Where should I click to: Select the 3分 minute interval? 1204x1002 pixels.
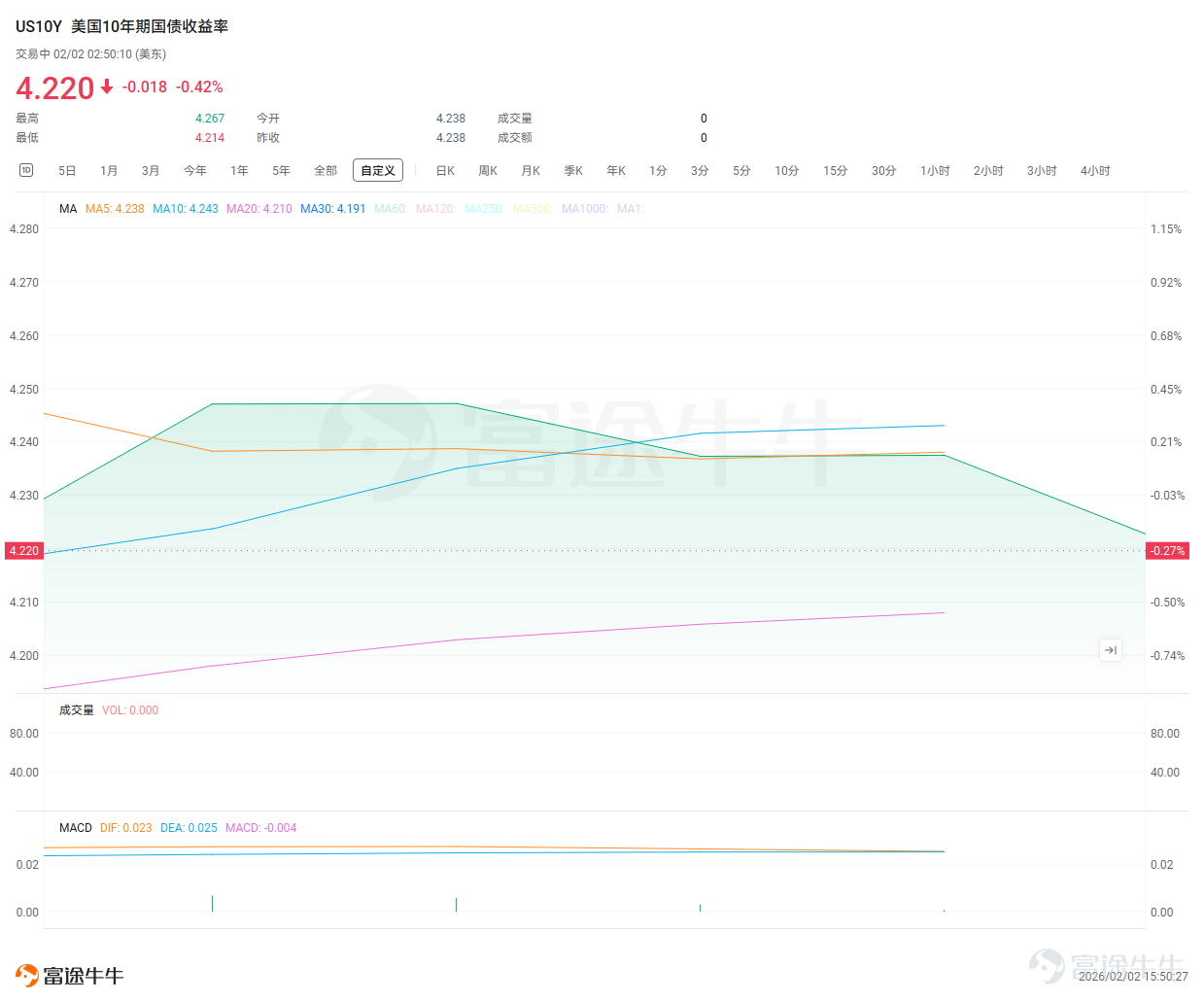point(700,171)
